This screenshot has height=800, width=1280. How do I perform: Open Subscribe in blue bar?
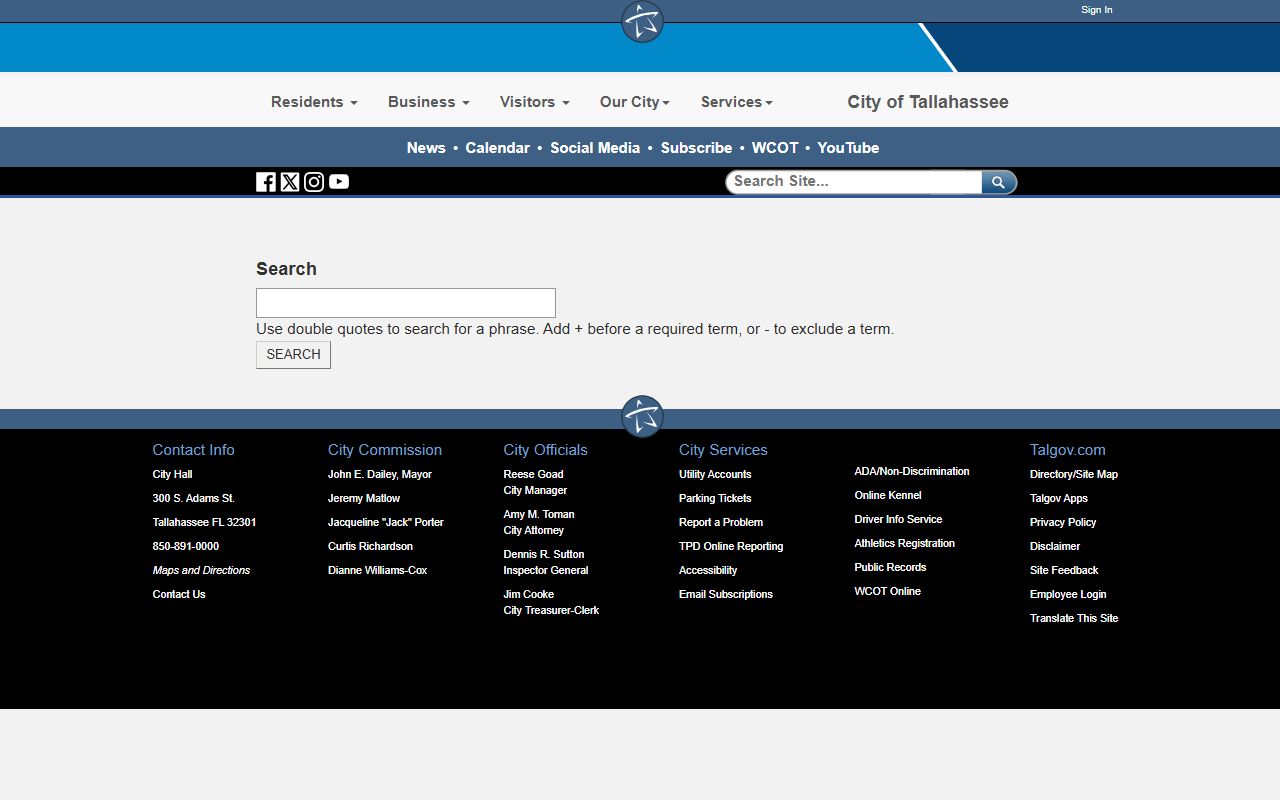click(696, 148)
